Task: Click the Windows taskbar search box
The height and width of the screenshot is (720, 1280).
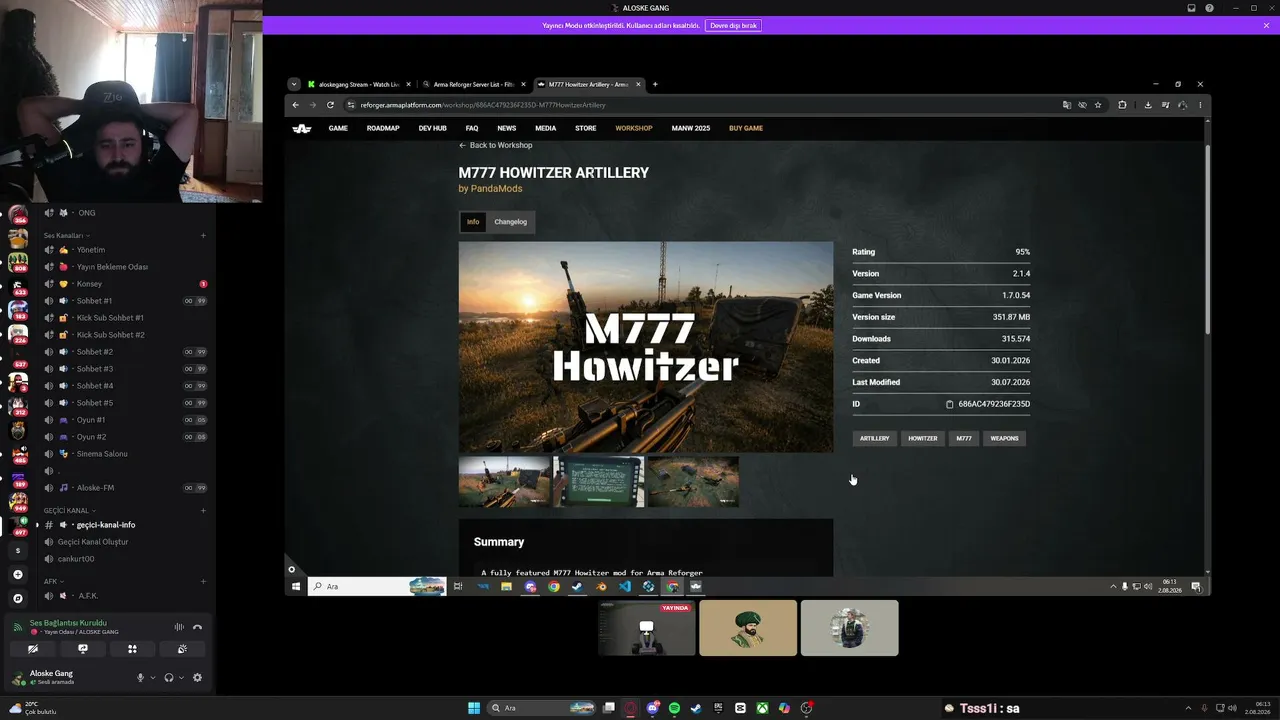Action: click(x=541, y=708)
